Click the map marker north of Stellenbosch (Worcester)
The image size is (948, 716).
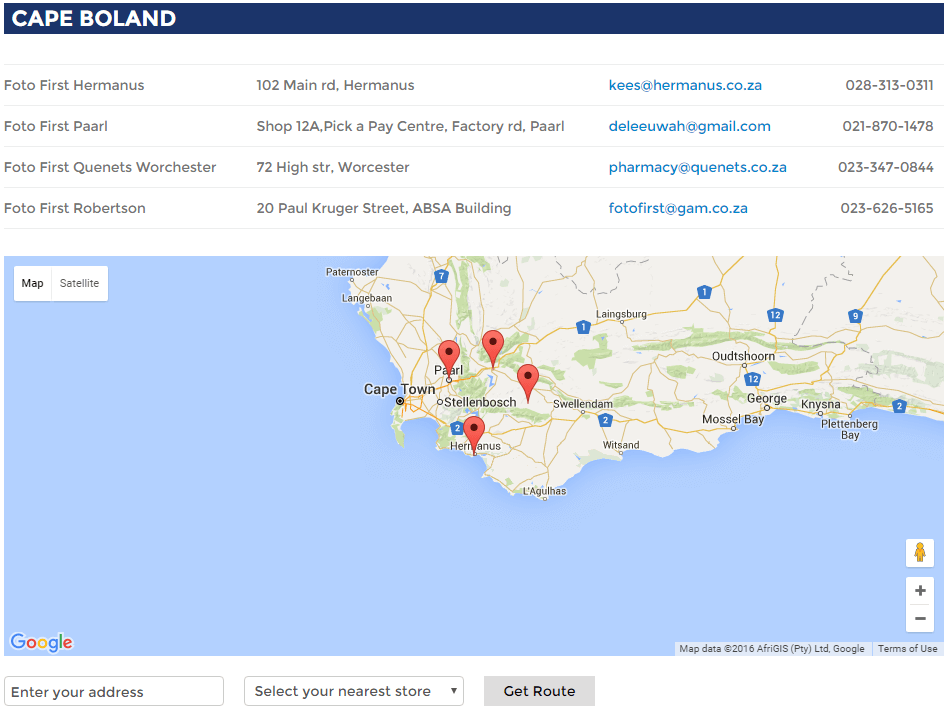point(493,348)
